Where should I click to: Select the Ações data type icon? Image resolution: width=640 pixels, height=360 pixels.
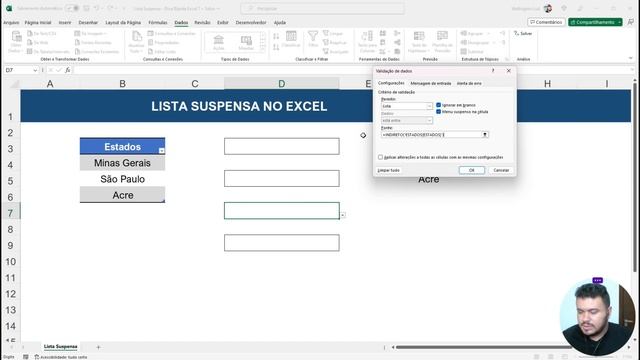tap(219, 40)
